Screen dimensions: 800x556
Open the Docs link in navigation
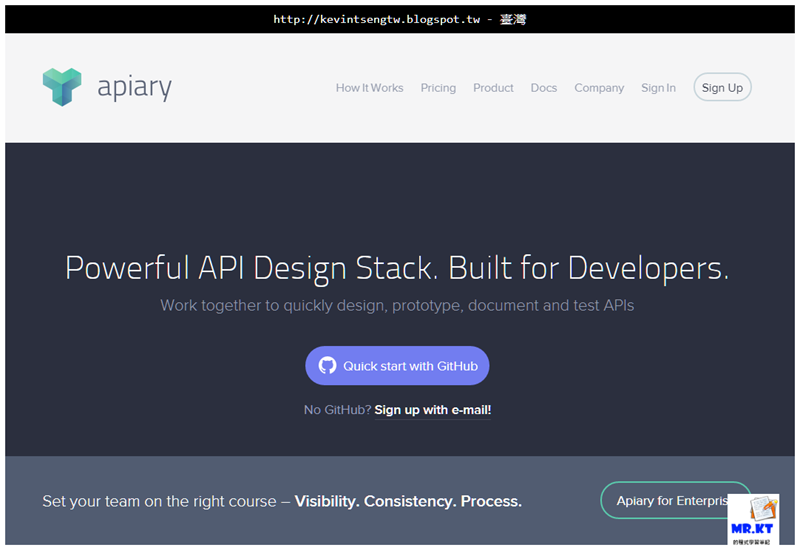point(544,88)
